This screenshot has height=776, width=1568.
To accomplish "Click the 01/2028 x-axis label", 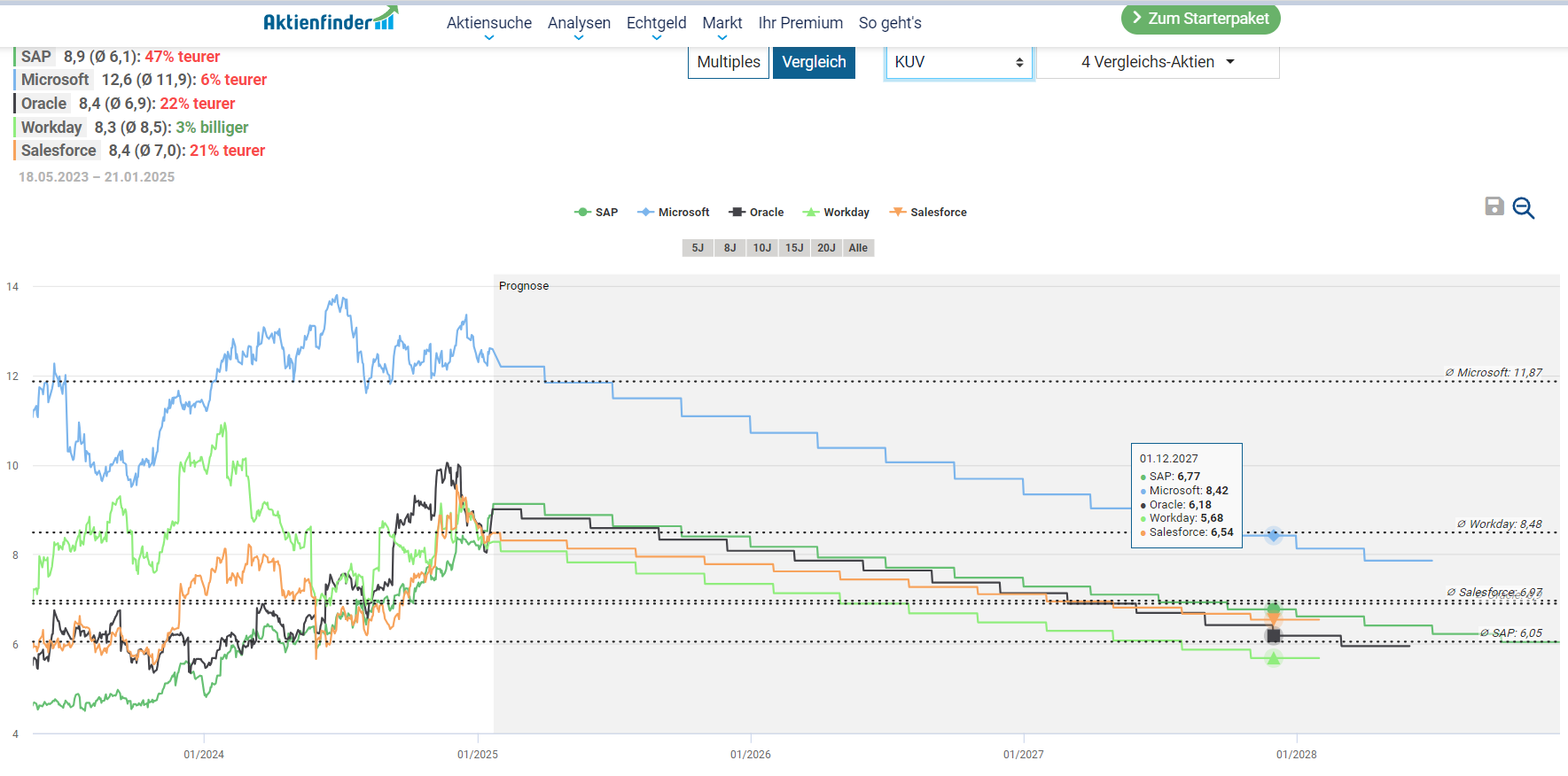I will [1297, 755].
